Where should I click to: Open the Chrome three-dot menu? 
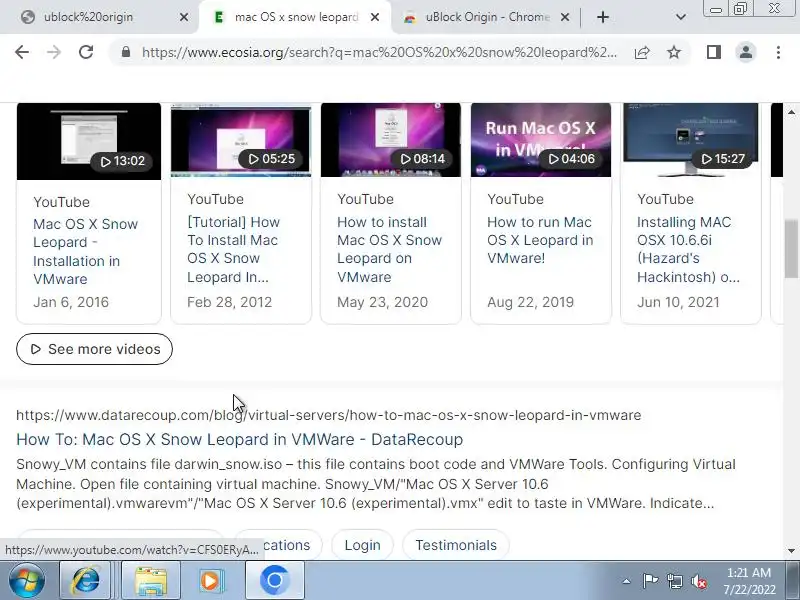click(x=778, y=52)
